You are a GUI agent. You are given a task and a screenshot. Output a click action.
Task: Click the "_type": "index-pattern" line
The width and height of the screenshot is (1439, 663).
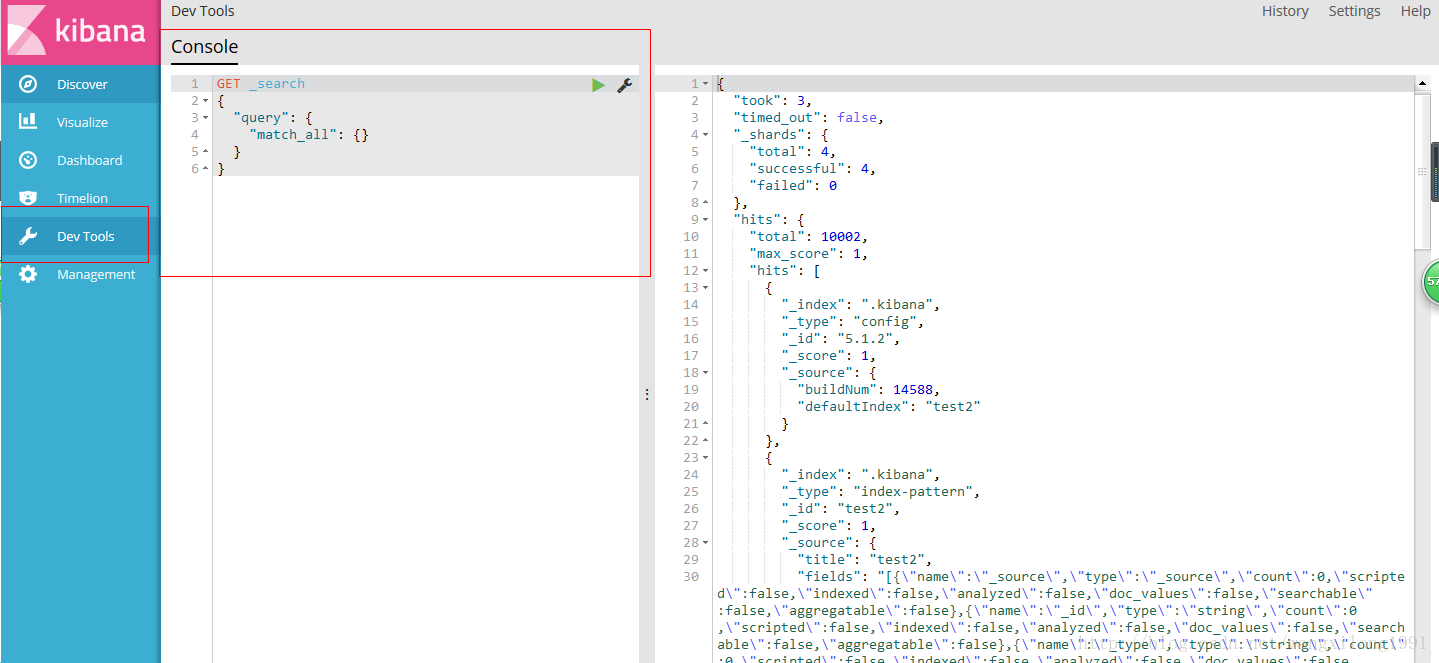pos(881,492)
